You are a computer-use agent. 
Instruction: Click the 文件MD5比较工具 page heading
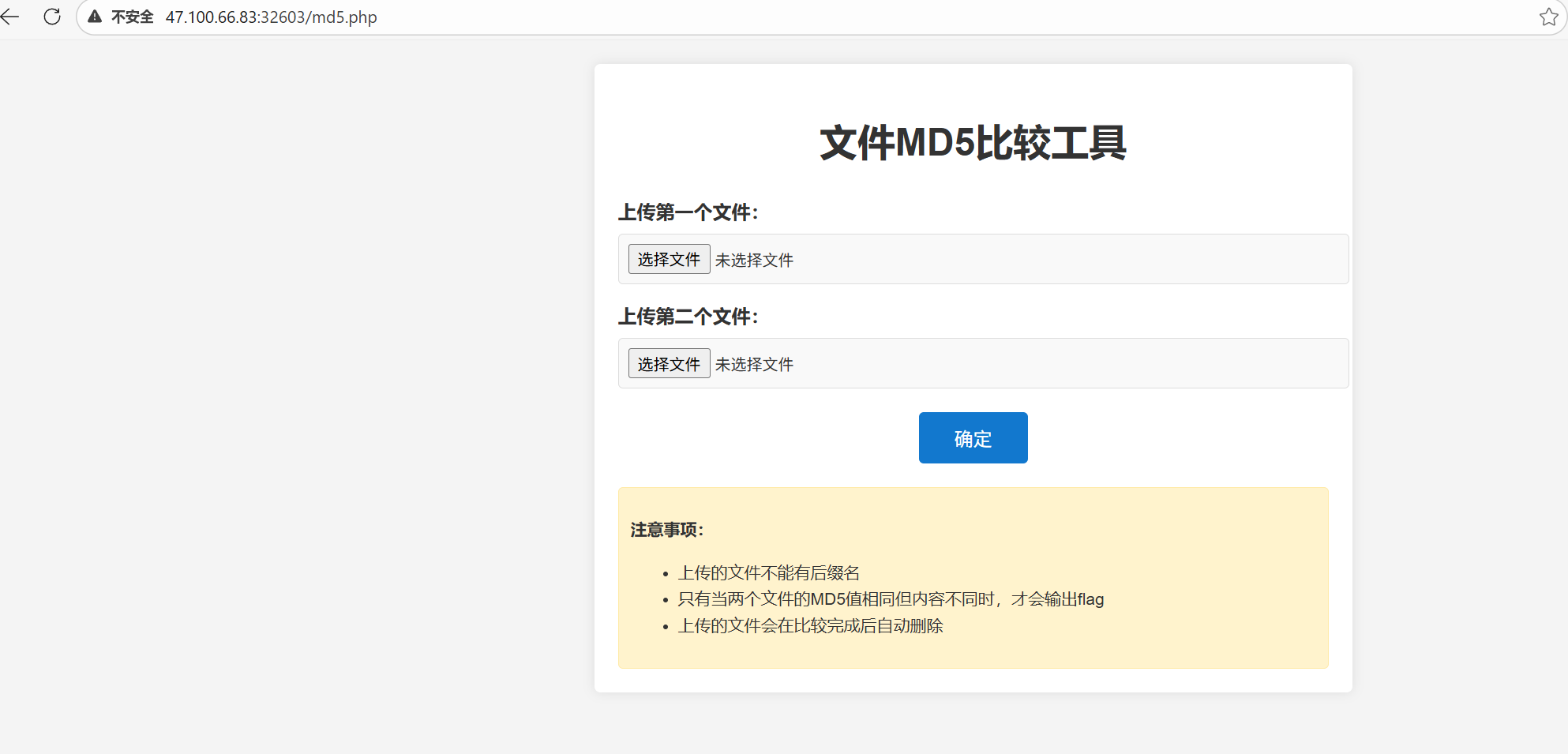pyautogui.click(x=973, y=144)
